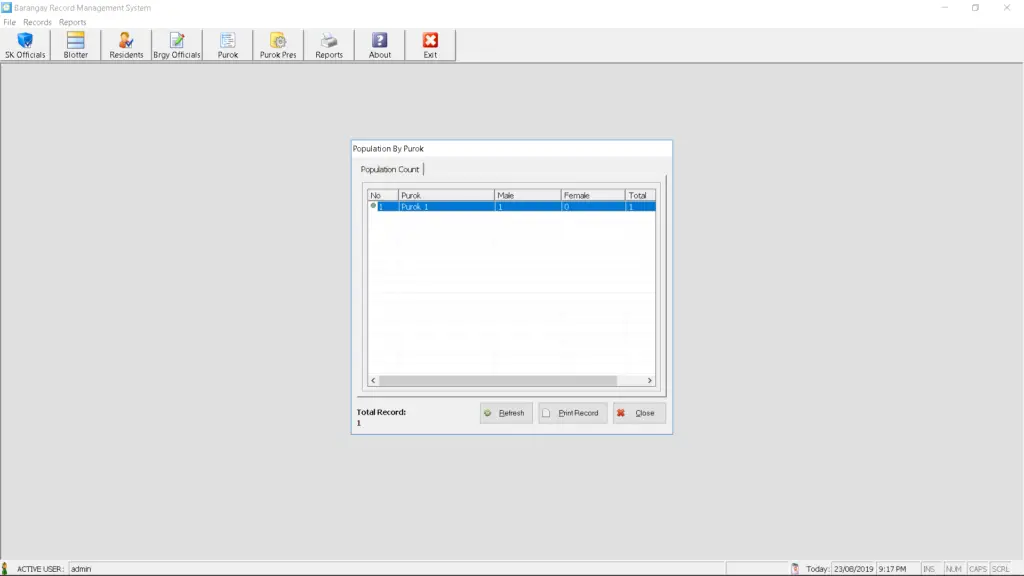Open the Reports menu
This screenshot has height=576, width=1024.
tap(71, 21)
